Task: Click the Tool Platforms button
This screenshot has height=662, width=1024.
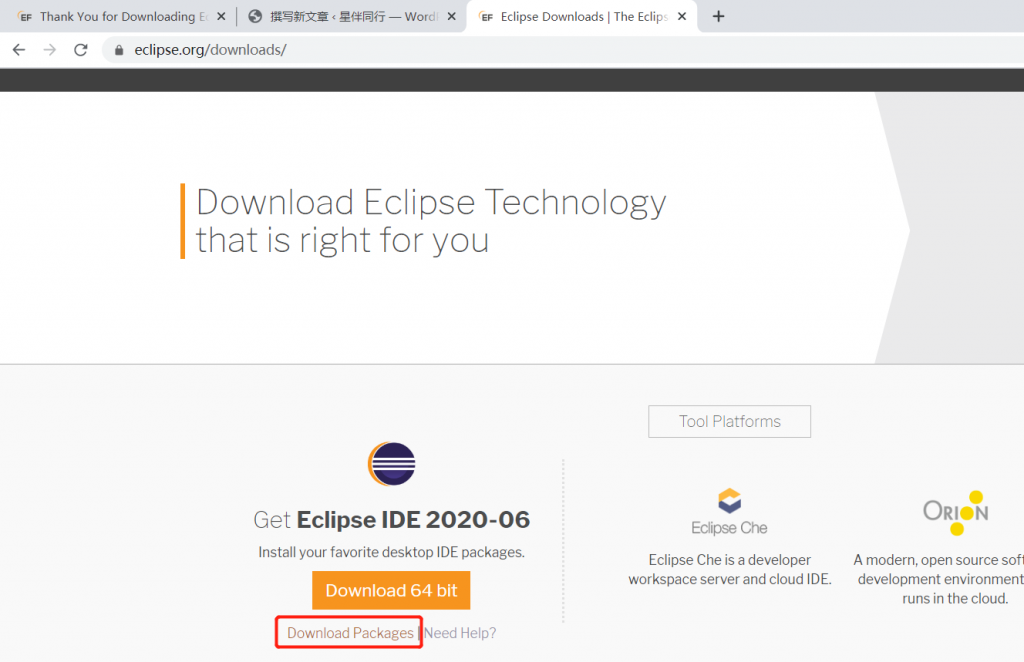Action: click(729, 421)
